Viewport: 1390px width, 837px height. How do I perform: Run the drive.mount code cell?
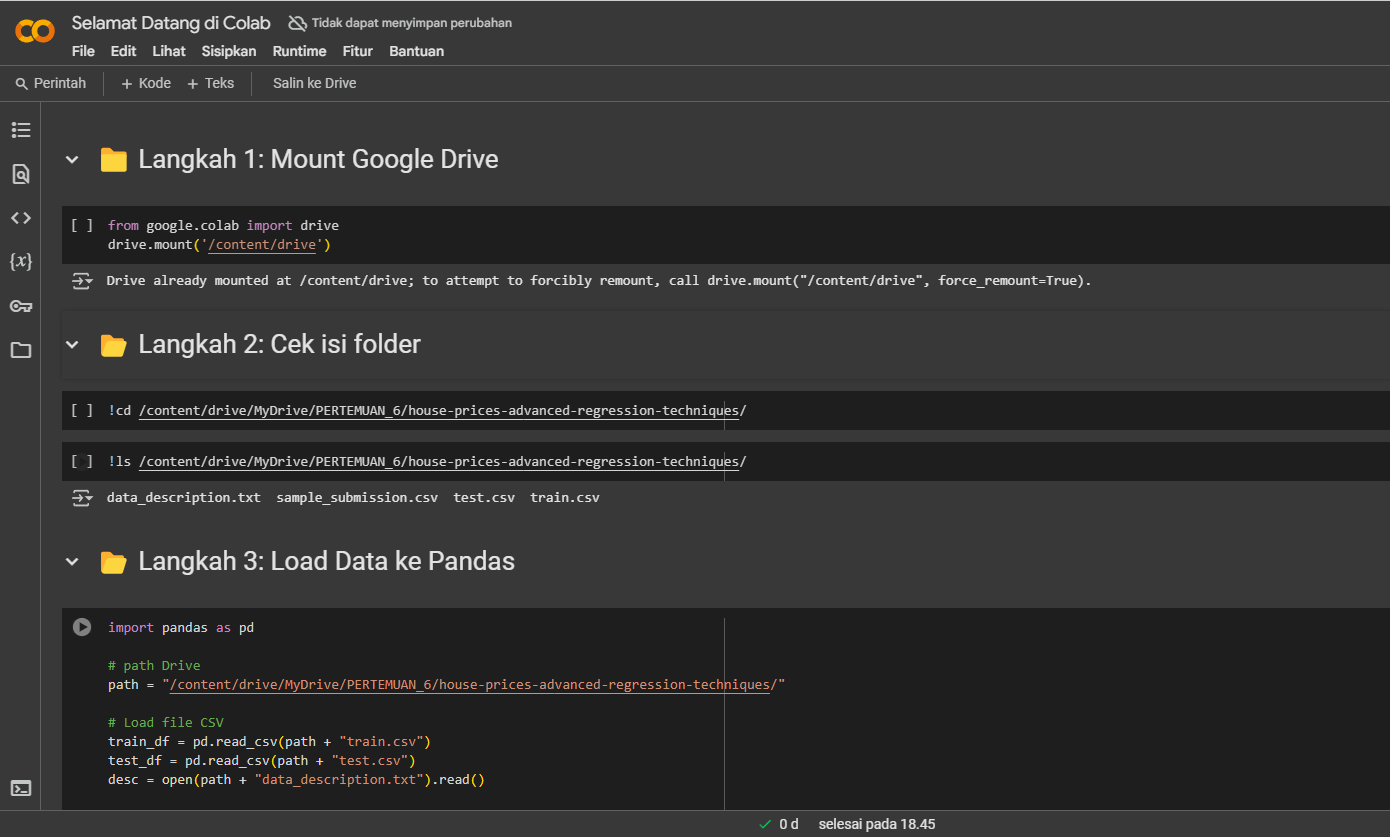pyautogui.click(x=82, y=226)
